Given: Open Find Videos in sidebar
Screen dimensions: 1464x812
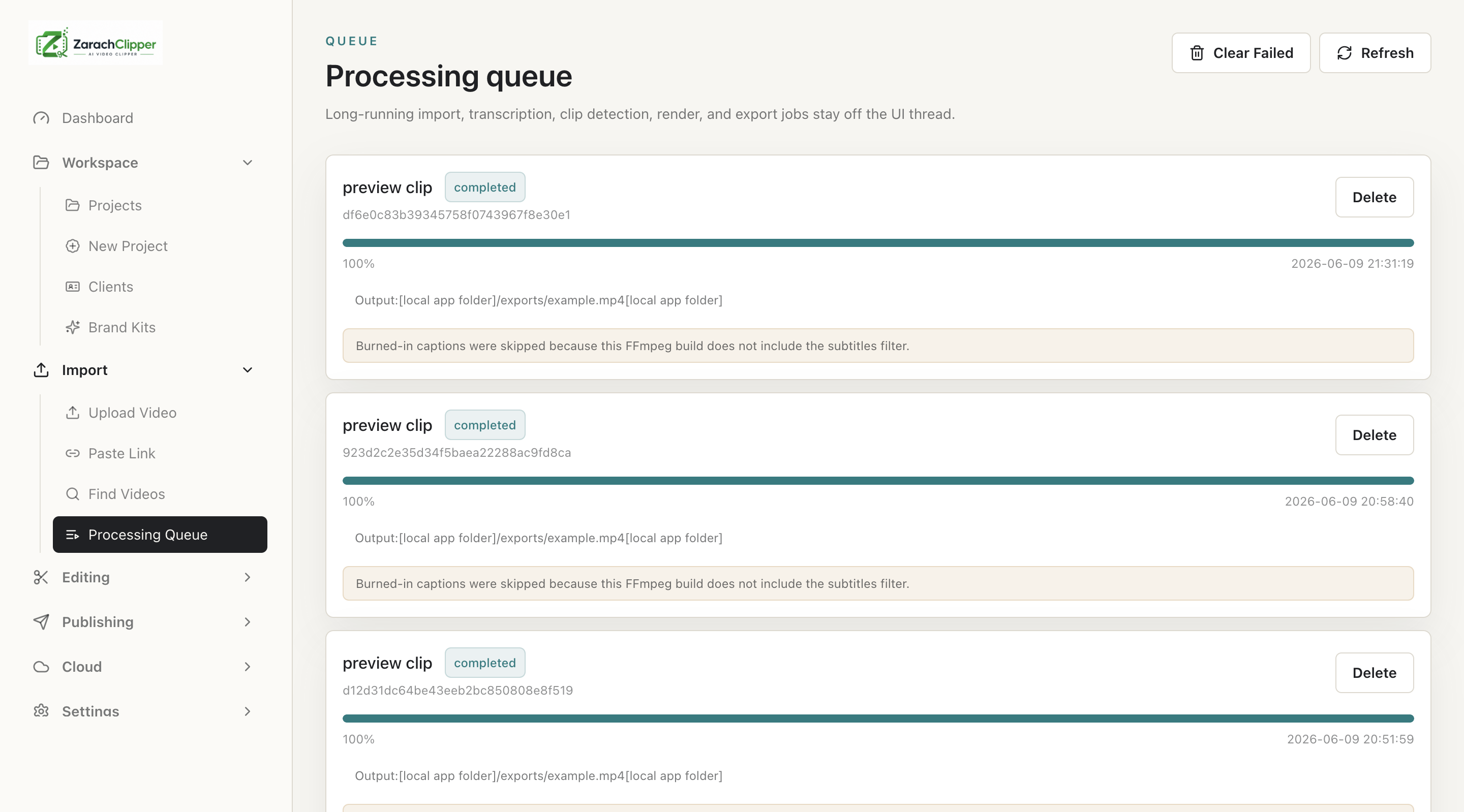Looking at the screenshot, I should [160, 494].
